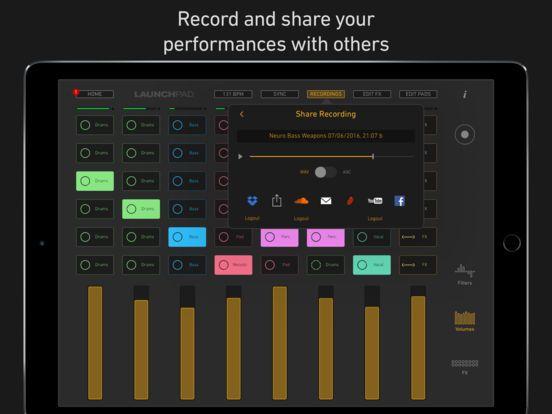Click the recording playback progress slider

coord(331,156)
